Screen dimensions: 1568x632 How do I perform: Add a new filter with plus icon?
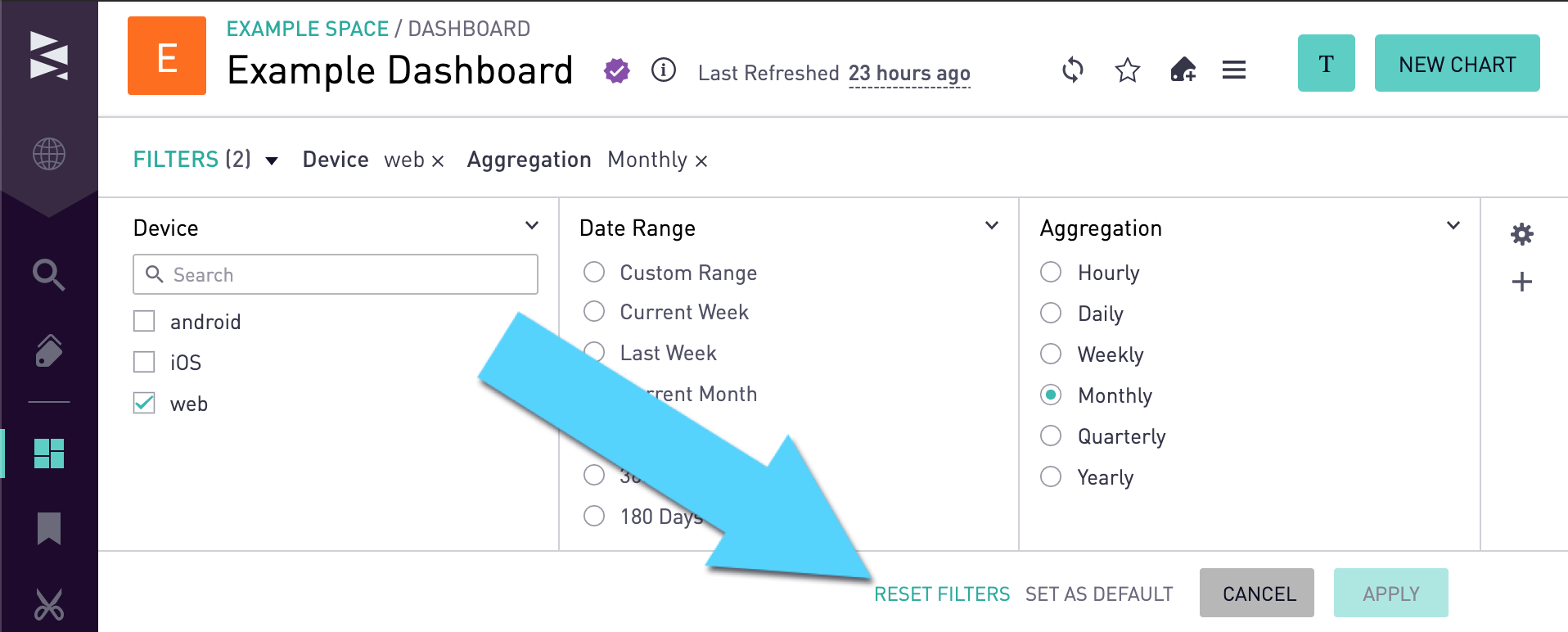1521,282
